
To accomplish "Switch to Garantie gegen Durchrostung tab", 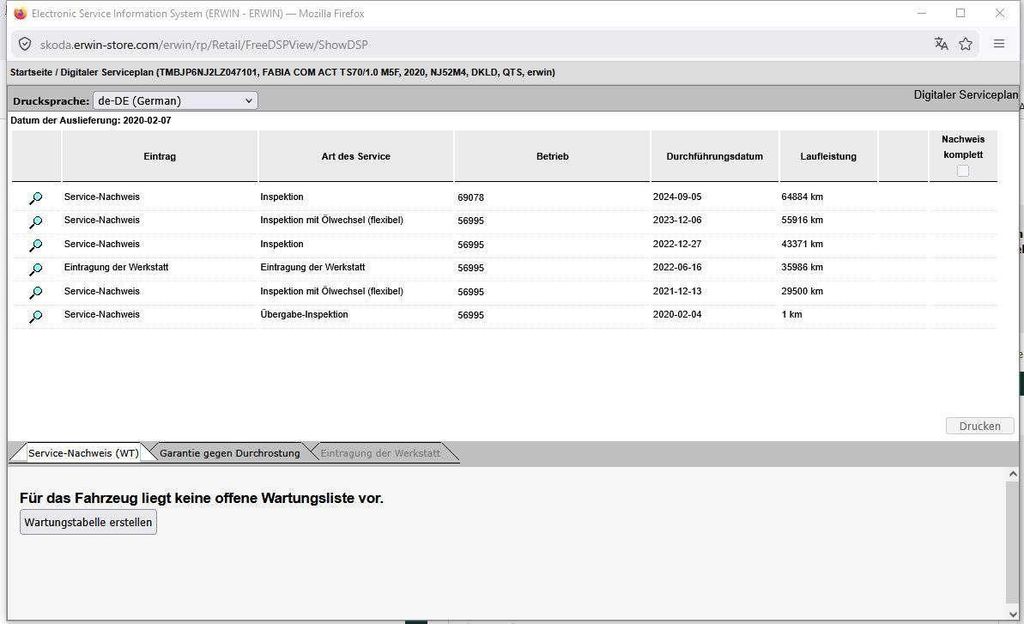I will [x=230, y=453].
